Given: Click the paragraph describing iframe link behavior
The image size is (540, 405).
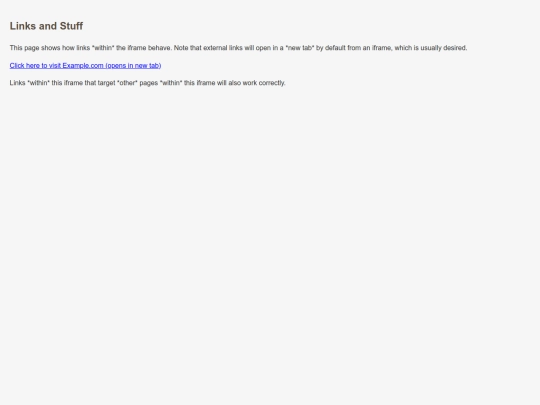Looking at the screenshot, I should (x=238, y=48).
